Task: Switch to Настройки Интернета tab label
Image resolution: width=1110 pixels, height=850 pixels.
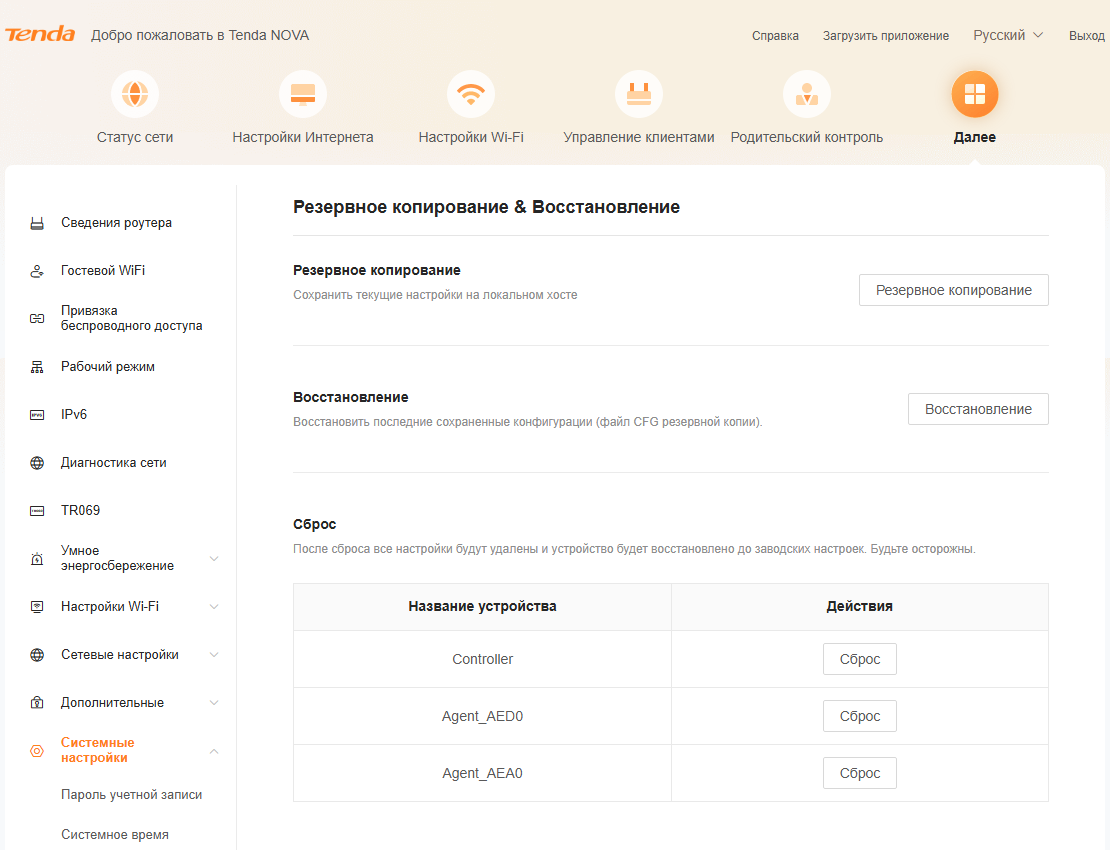Action: (x=303, y=137)
